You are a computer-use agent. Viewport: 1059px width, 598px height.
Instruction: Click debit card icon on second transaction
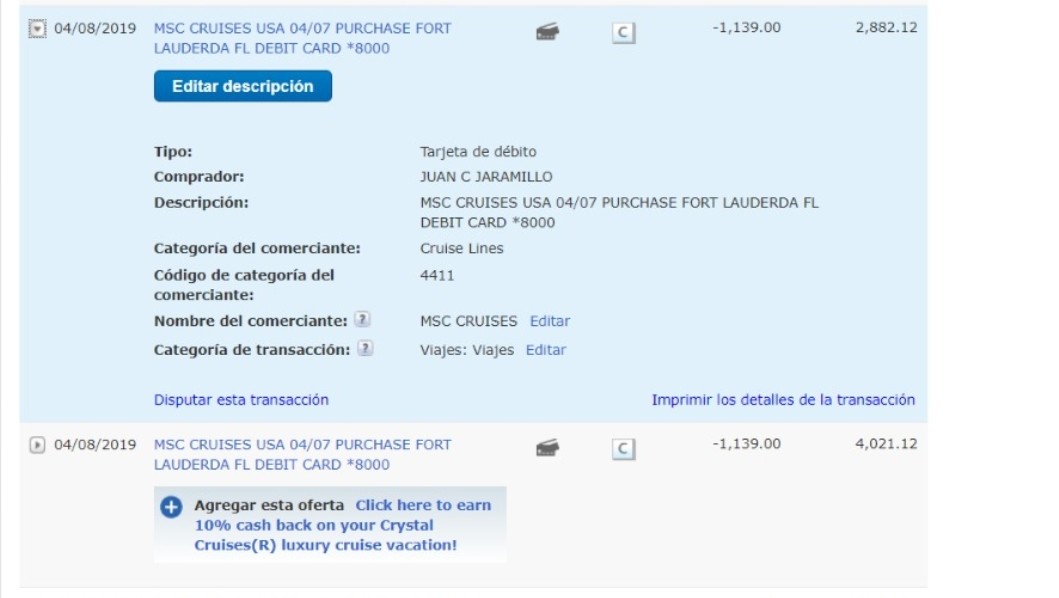(x=547, y=447)
